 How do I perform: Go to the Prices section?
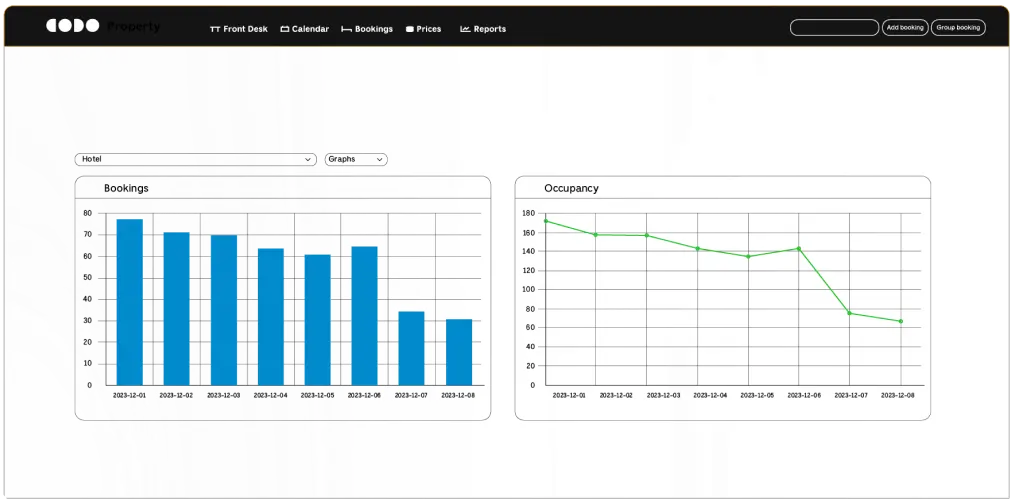pos(423,29)
